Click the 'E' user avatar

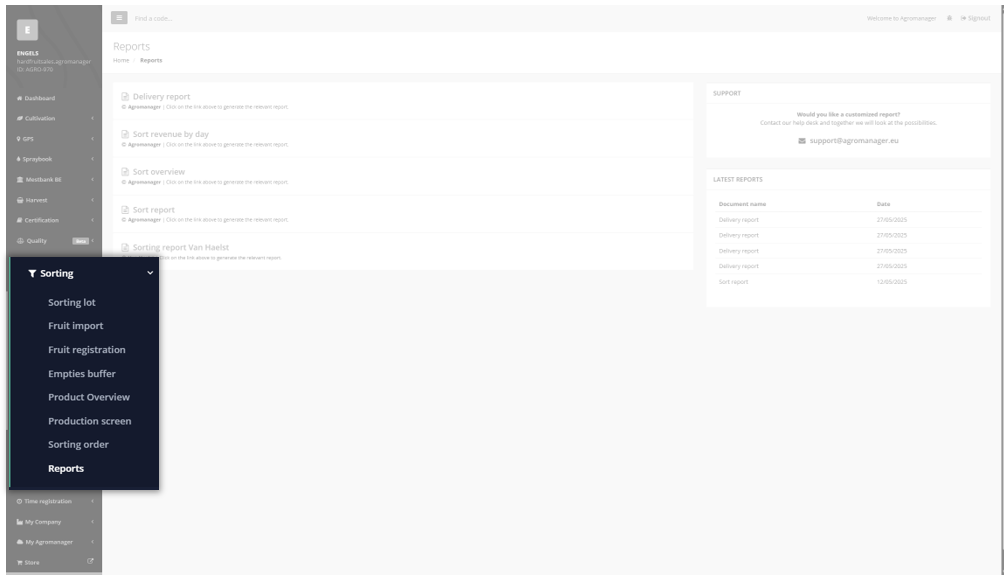coord(28,30)
